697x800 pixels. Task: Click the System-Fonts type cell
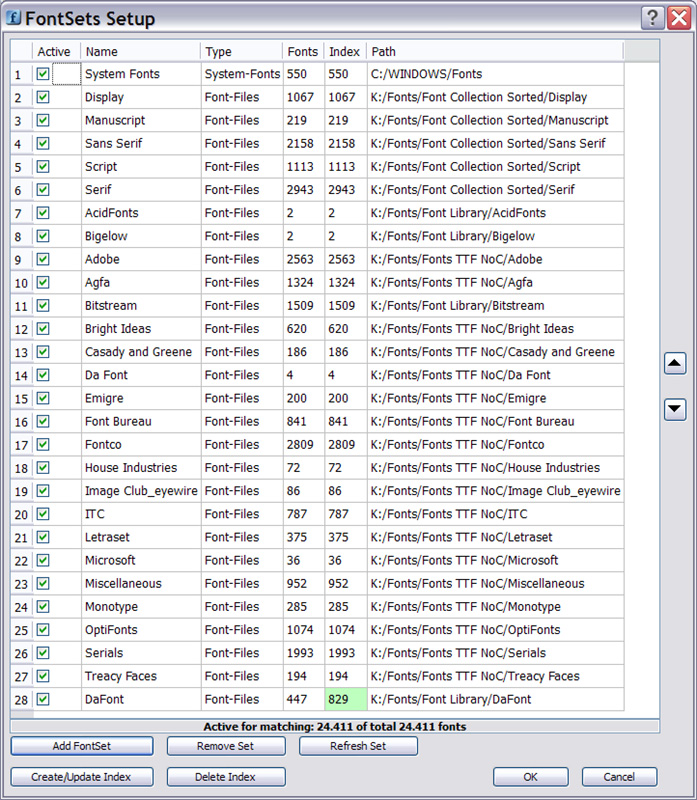click(242, 74)
